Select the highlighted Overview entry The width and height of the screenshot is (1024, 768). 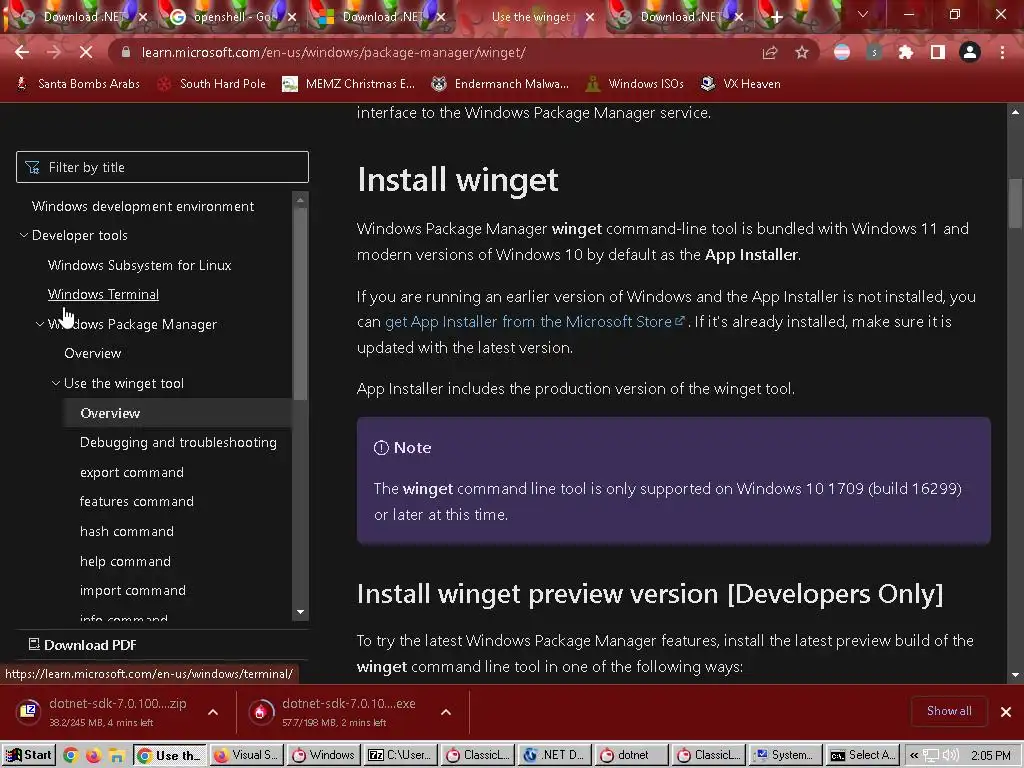pos(110,413)
